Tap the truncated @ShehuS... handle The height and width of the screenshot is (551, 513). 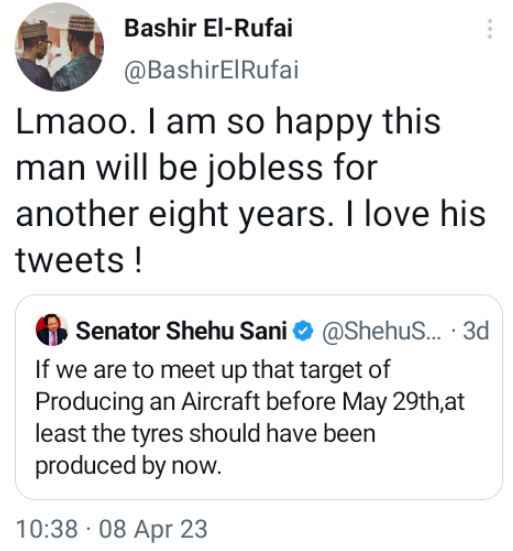tap(381, 331)
